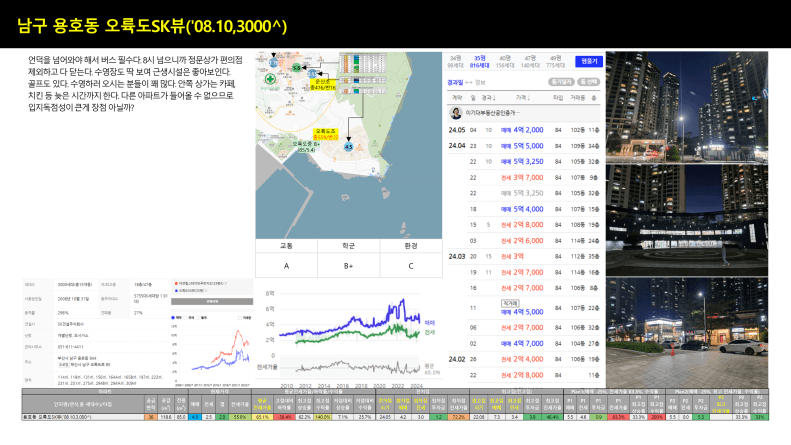Screen dimensions: 791x445
Task: Sort listings by the 경과 column arrow
Action: point(488,98)
